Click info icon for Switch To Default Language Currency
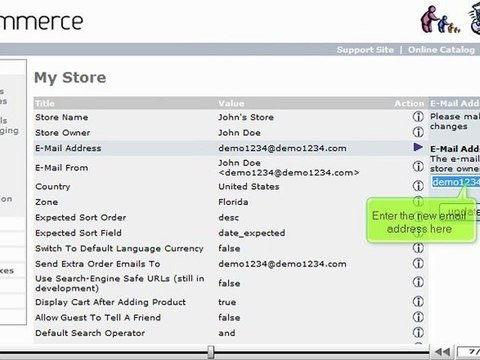The image size is (480, 360). tap(418, 248)
